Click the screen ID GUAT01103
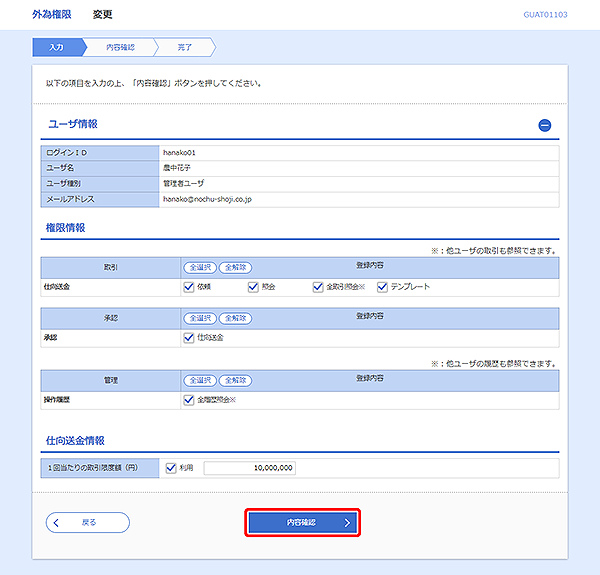Viewport: 600px width, 575px height. pyautogui.click(x=545, y=15)
